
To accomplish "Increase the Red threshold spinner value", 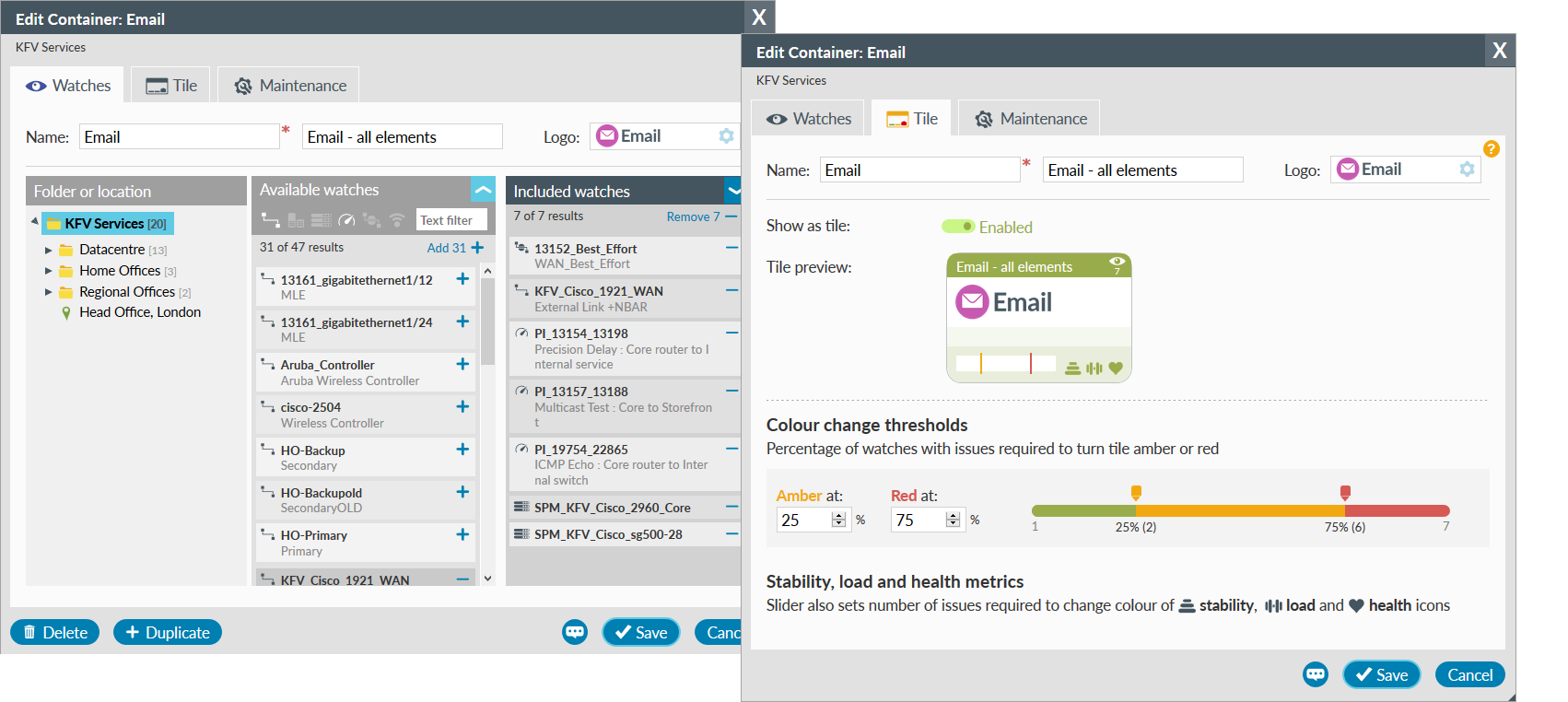I will tap(953, 516).
